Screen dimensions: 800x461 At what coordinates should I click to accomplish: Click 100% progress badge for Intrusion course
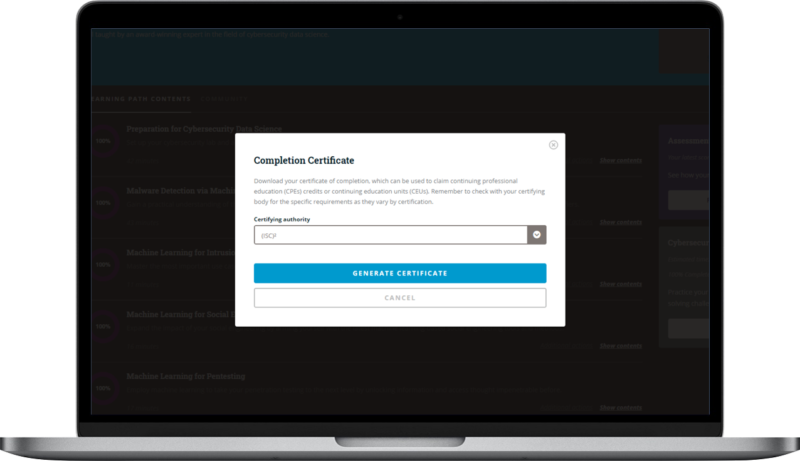[103, 265]
